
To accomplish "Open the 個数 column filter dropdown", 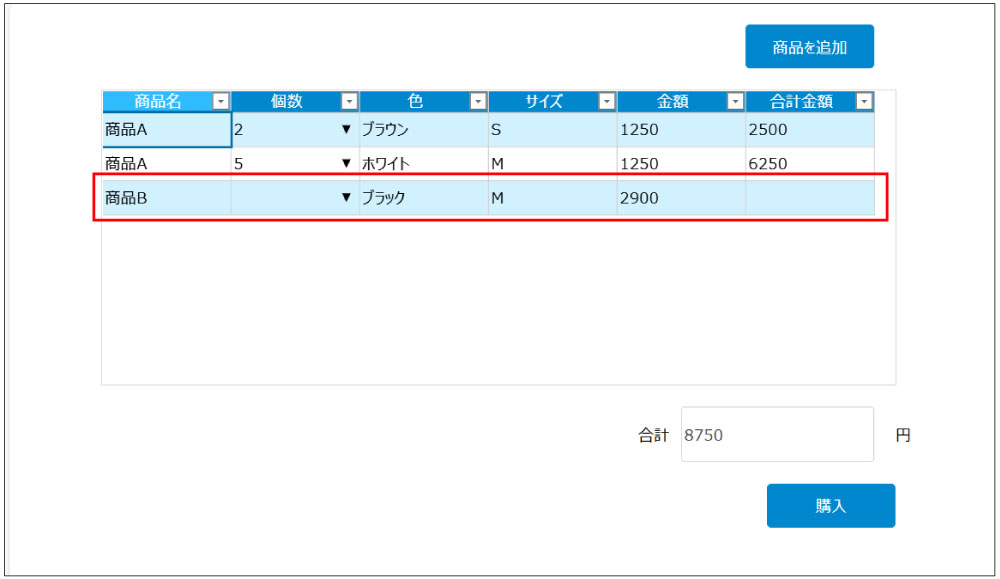I will point(349,101).
